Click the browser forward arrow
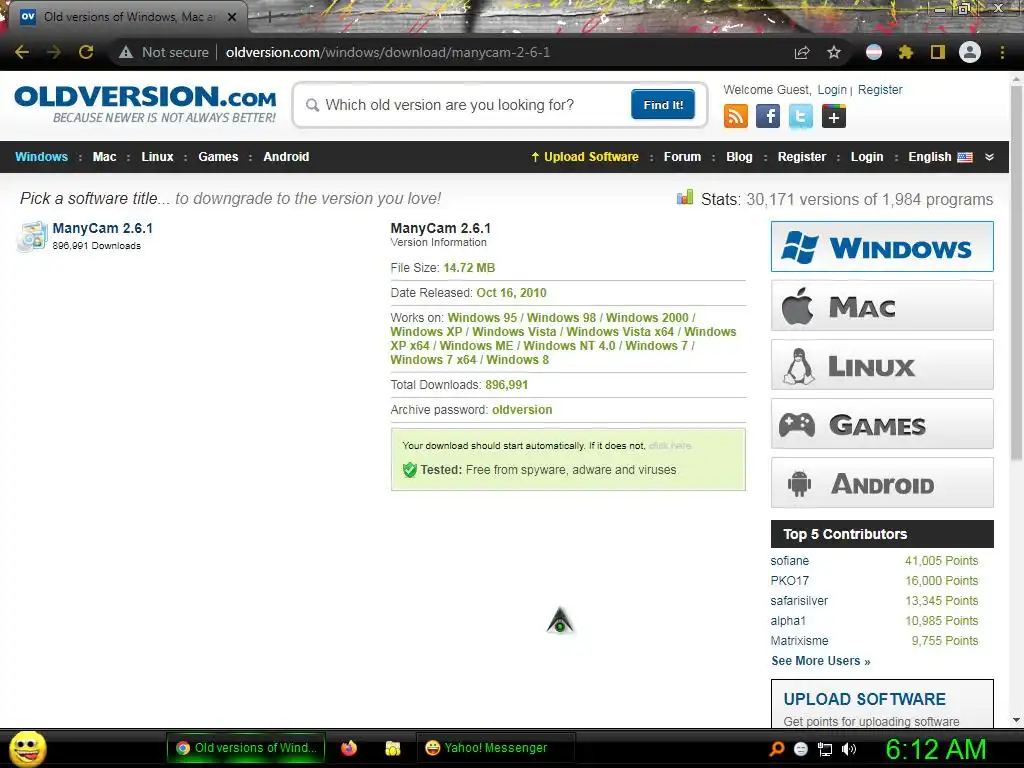 coord(54,52)
